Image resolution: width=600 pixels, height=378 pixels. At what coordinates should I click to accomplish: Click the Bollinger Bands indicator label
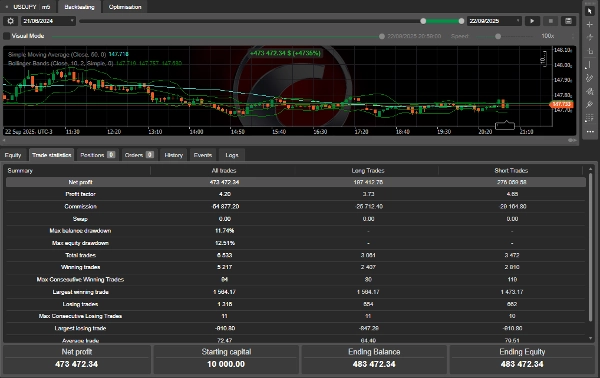[60, 63]
